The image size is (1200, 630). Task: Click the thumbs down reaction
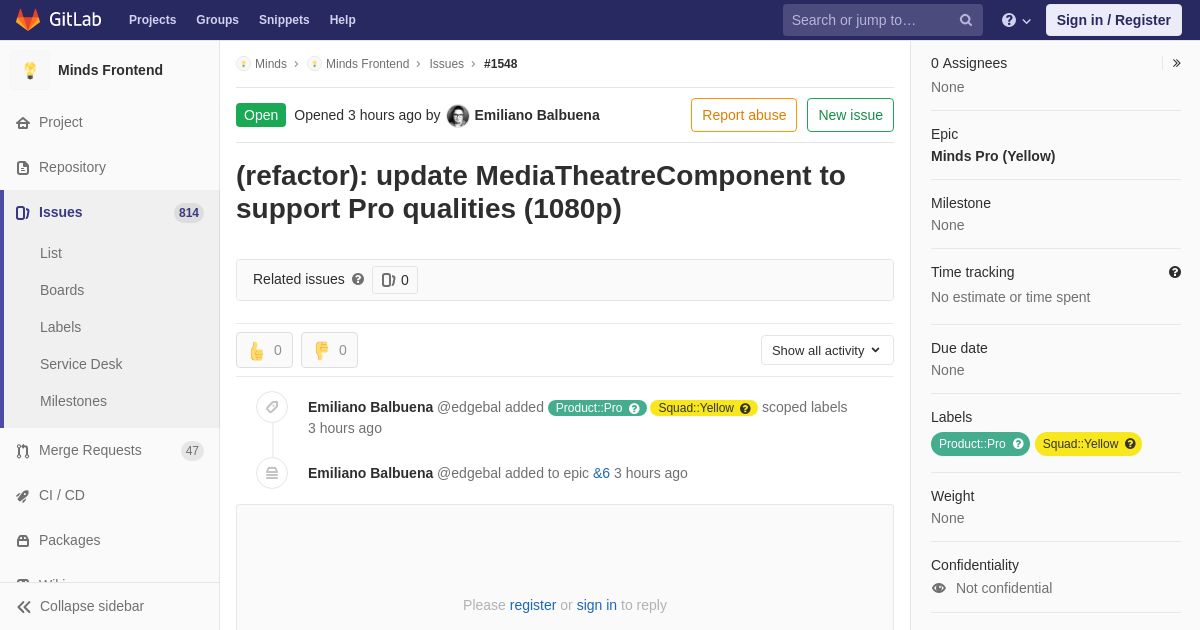(x=330, y=350)
